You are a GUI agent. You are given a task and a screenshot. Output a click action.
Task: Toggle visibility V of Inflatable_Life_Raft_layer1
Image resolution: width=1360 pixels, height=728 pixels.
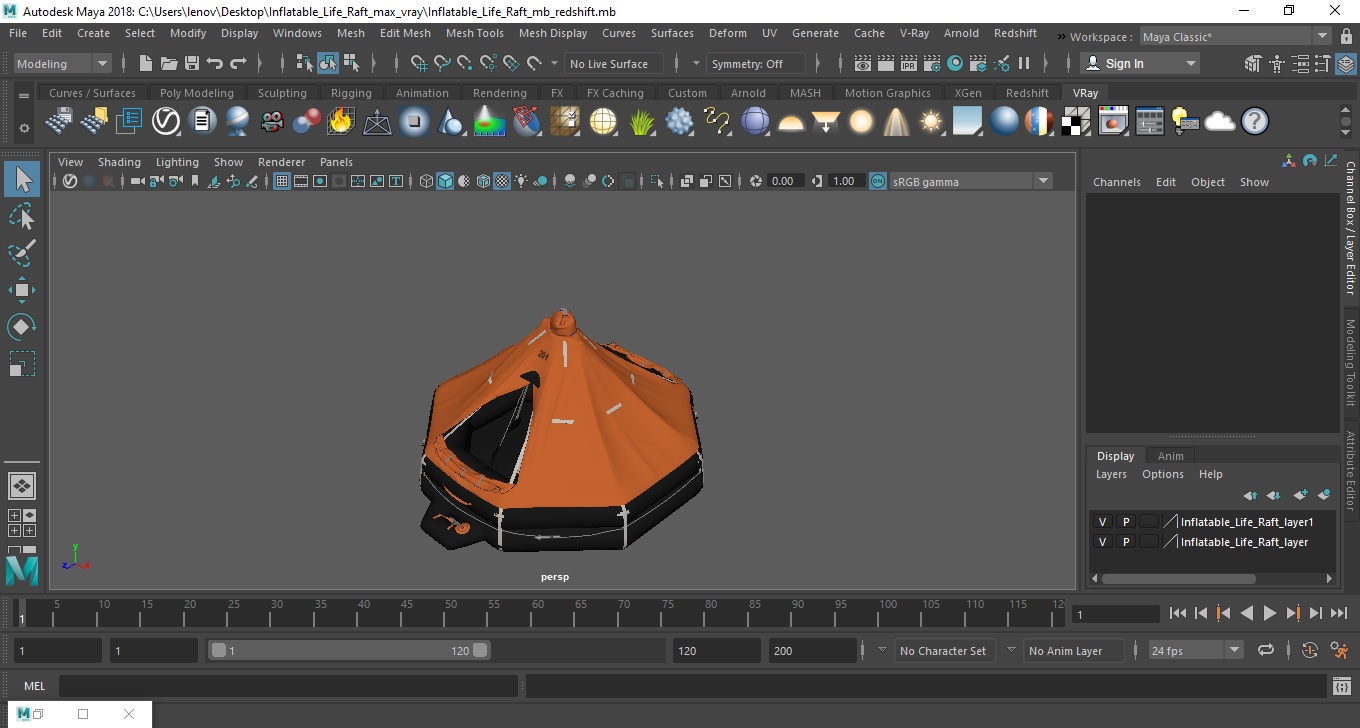click(1102, 522)
